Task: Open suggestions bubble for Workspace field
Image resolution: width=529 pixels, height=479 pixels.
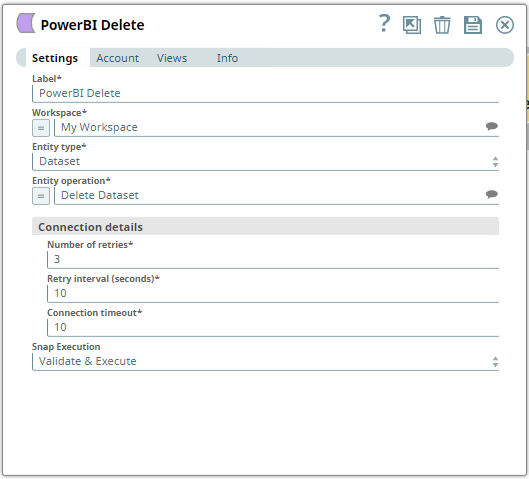Action: click(492, 126)
